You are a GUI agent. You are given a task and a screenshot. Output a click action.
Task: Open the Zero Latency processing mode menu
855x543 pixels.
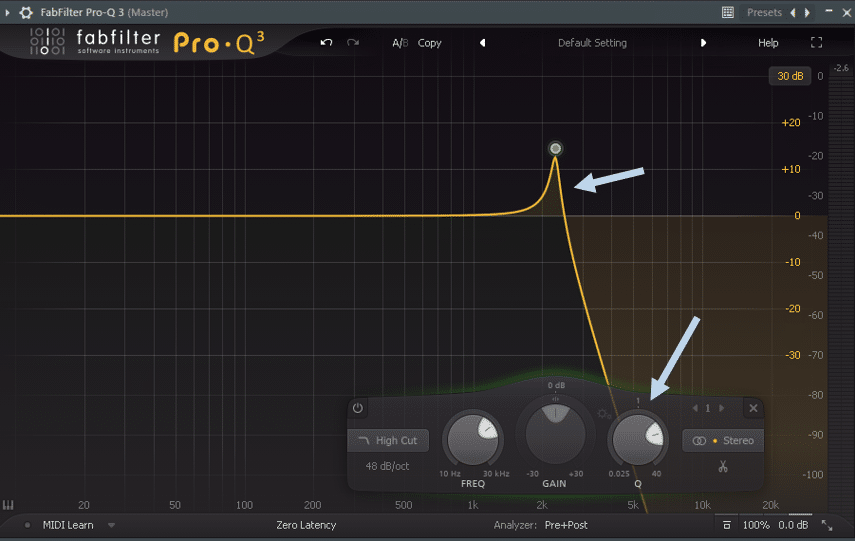tap(306, 525)
